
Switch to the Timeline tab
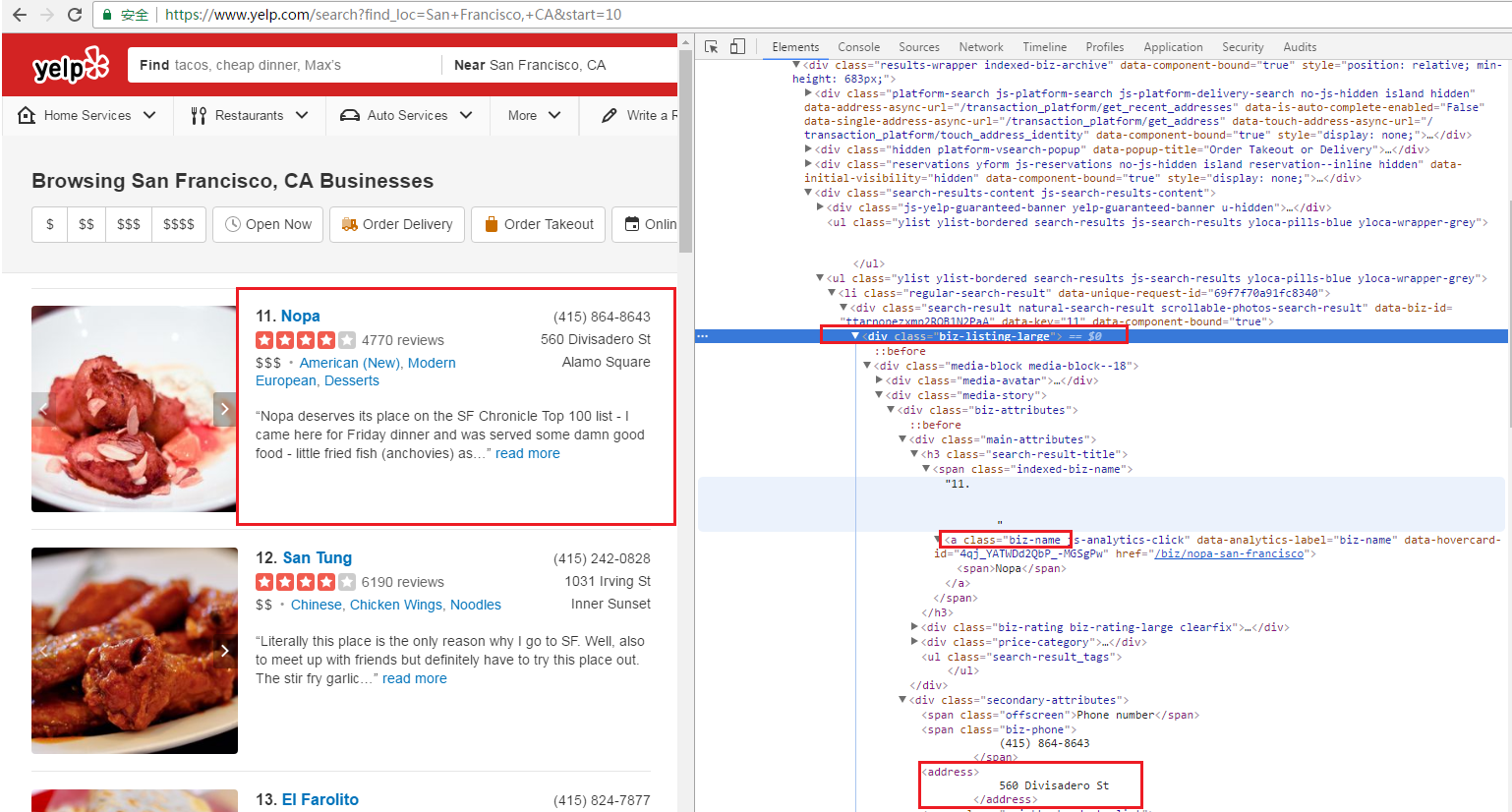(x=1044, y=47)
